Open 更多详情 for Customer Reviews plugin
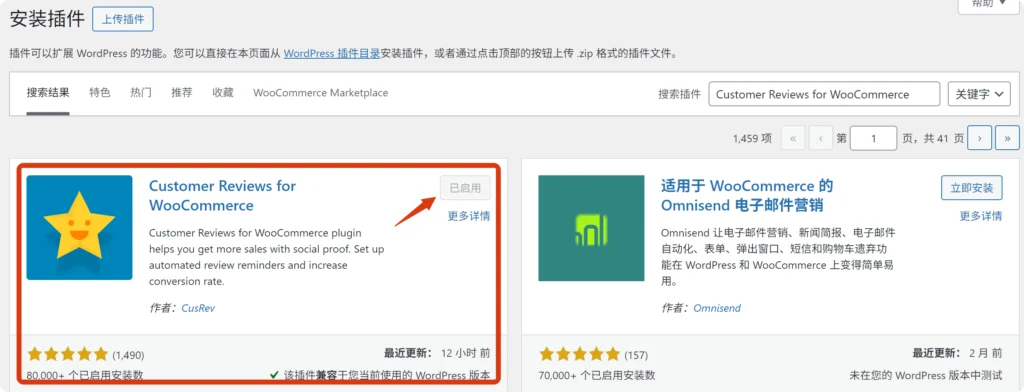The height and width of the screenshot is (392, 1024). pyautogui.click(x=469, y=216)
